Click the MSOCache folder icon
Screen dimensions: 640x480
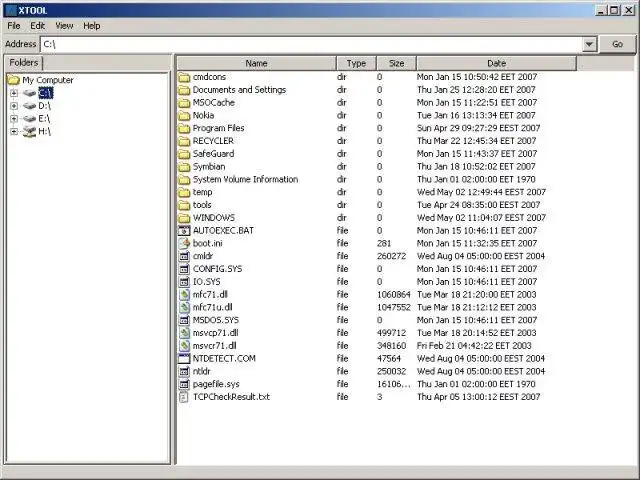[x=184, y=102]
